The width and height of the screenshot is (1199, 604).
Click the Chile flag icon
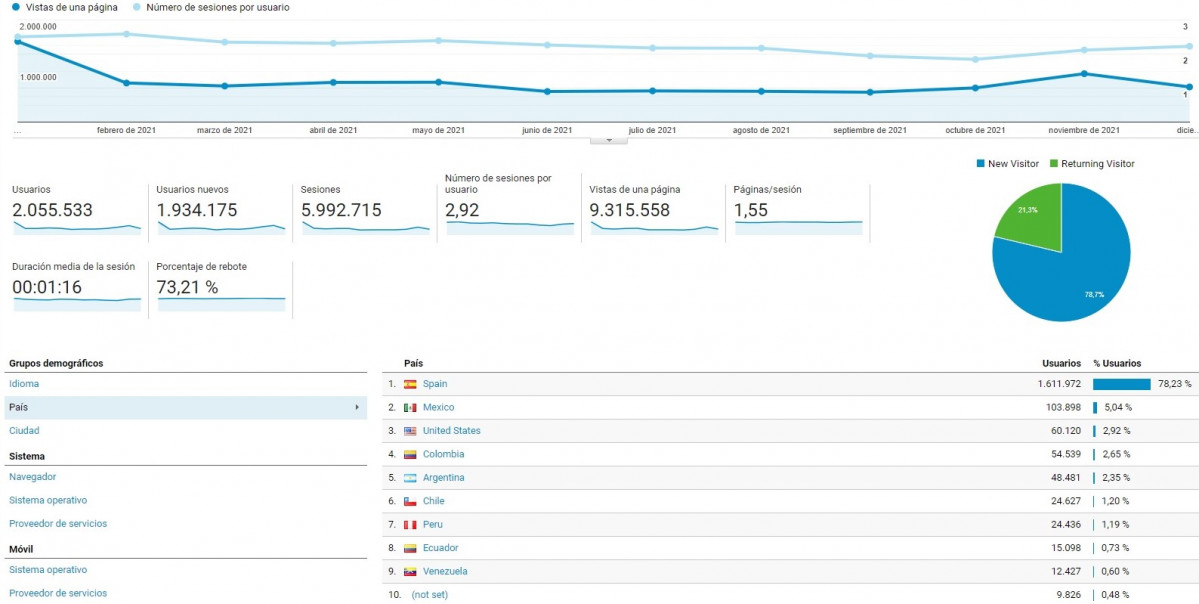[x=410, y=502]
